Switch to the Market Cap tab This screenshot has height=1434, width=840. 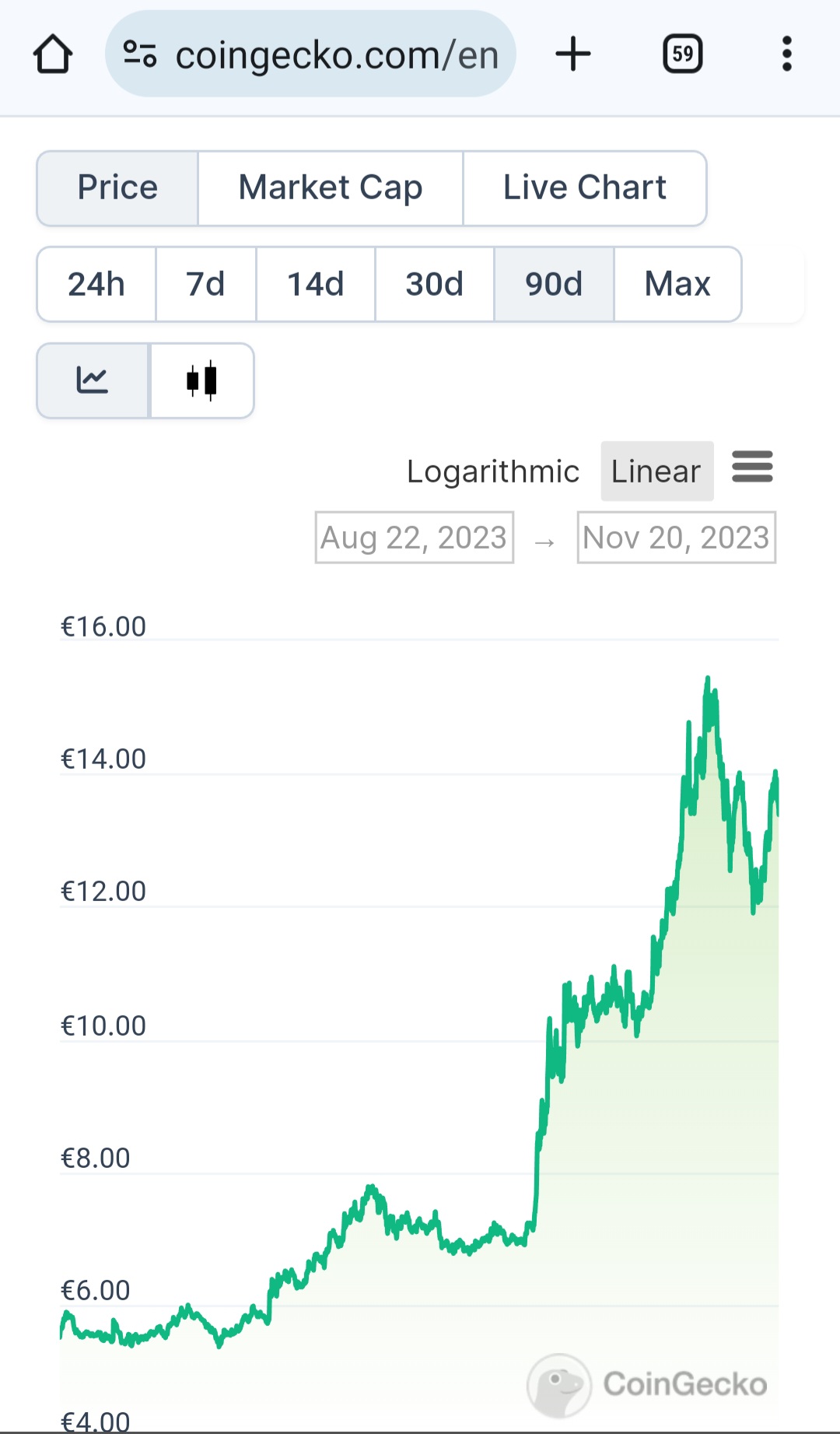331,188
